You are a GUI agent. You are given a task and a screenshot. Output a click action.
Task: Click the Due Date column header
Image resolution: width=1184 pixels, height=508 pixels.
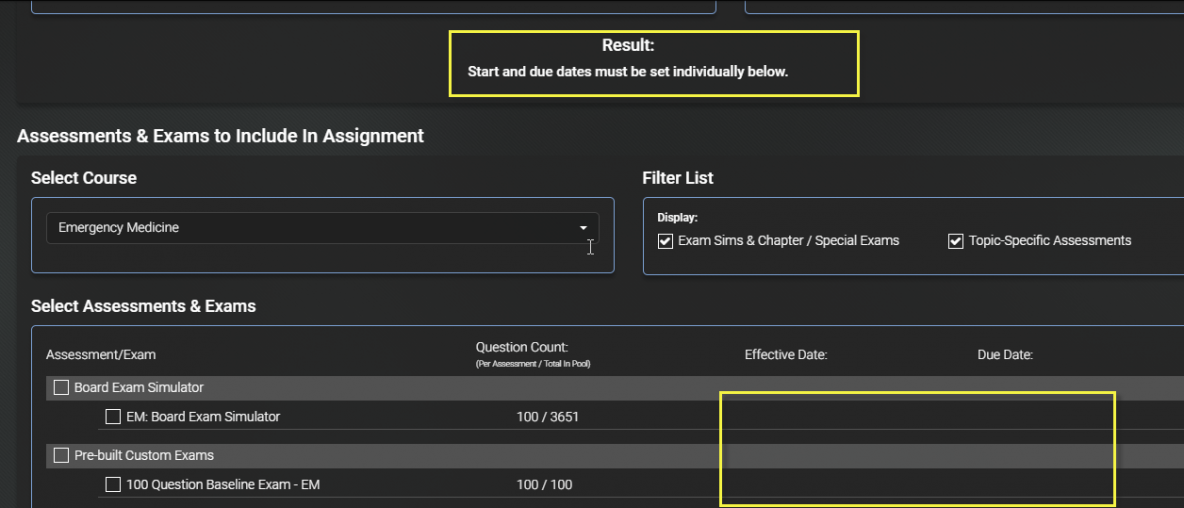point(1005,355)
